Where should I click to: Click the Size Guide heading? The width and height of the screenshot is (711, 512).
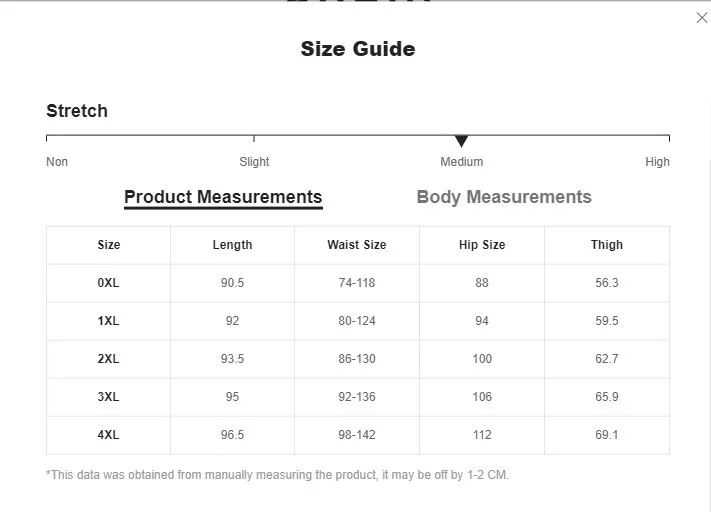click(358, 49)
